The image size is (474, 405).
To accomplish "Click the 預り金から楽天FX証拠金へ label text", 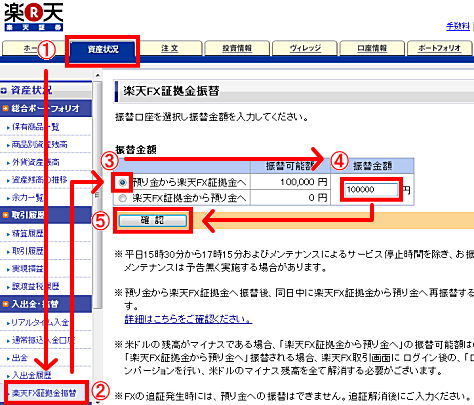I will [189, 182].
